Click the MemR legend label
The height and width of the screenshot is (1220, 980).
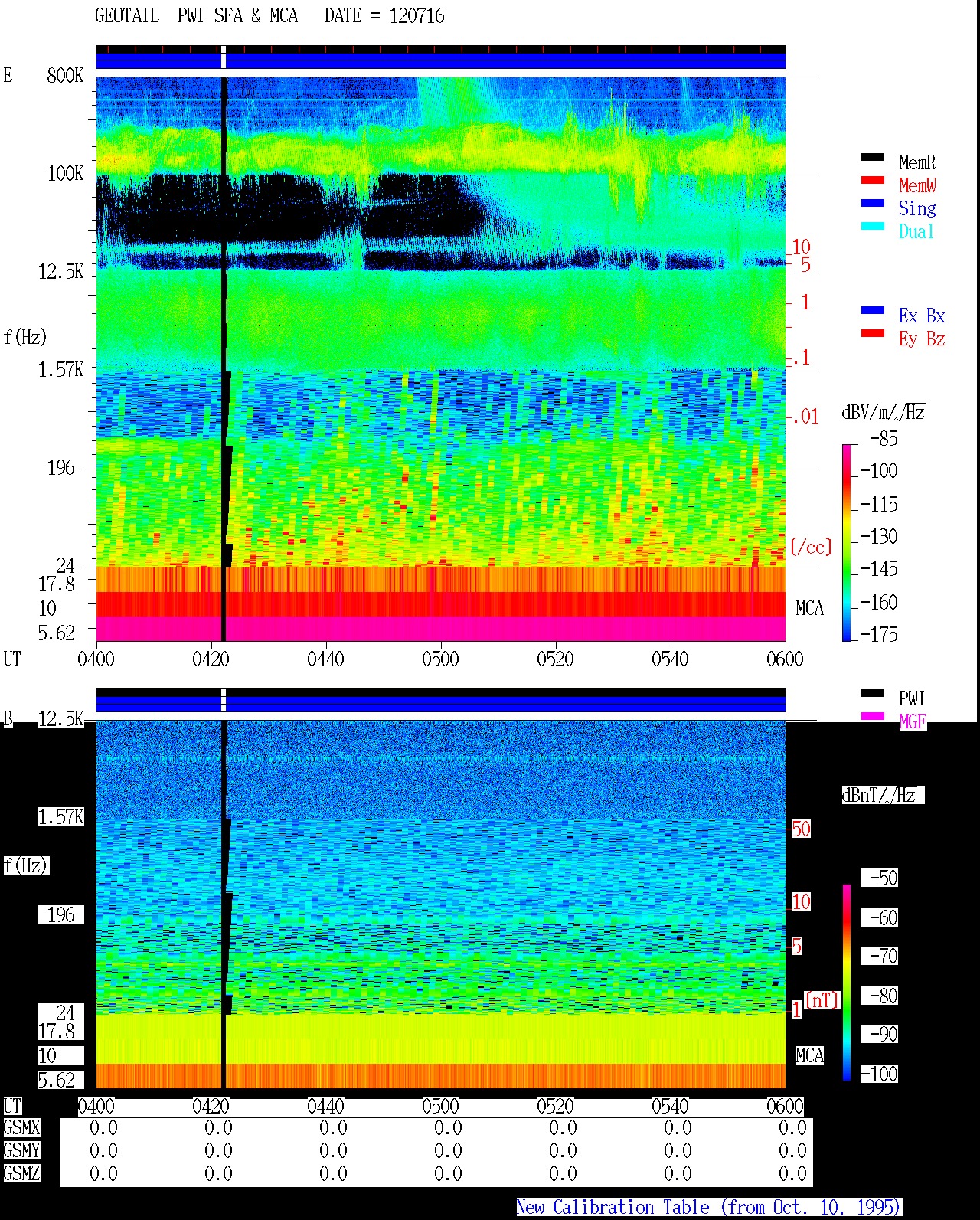click(x=917, y=162)
